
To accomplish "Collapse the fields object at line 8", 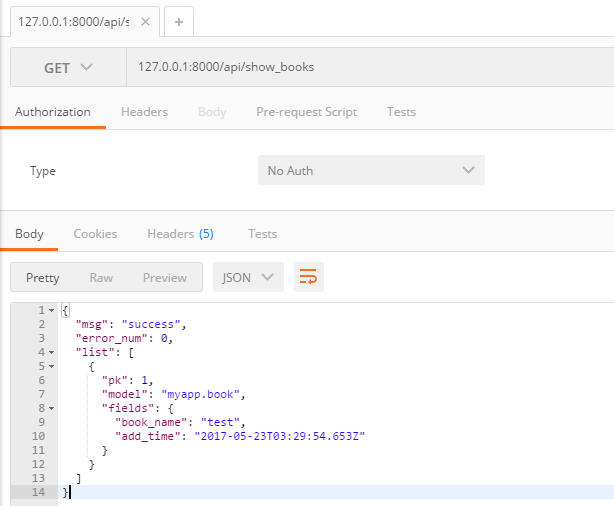I will tap(51, 408).
